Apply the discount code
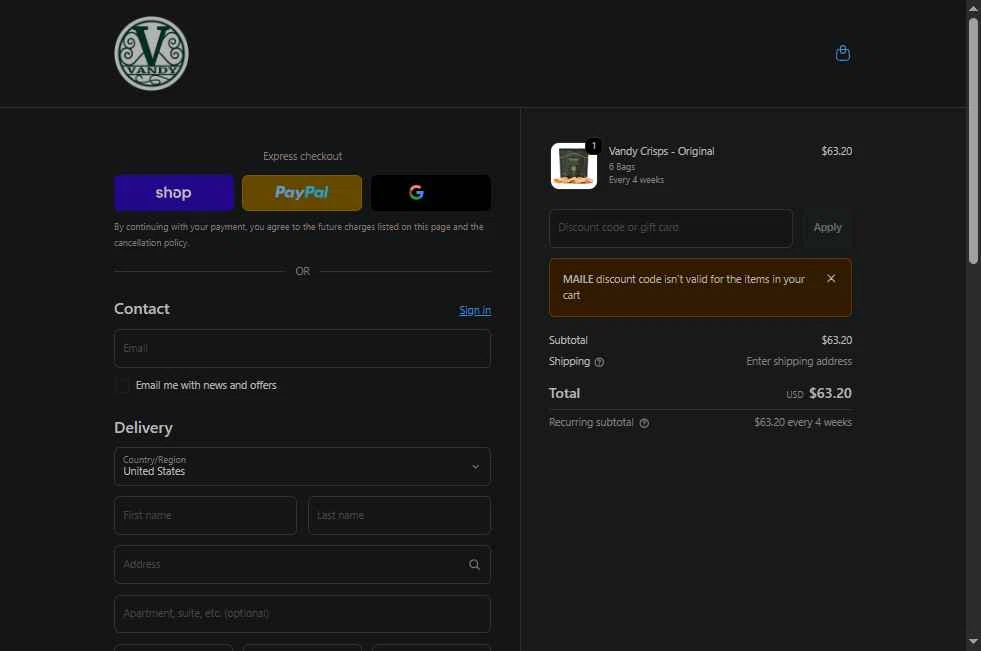Screen dimensions: 981x651 point(828,228)
